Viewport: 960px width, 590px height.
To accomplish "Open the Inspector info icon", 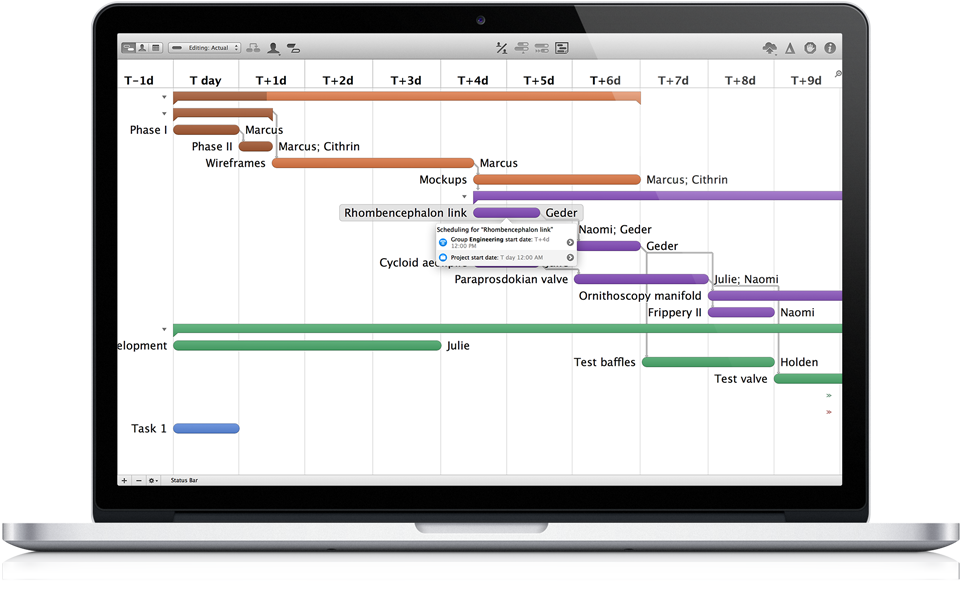I will pos(830,48).
